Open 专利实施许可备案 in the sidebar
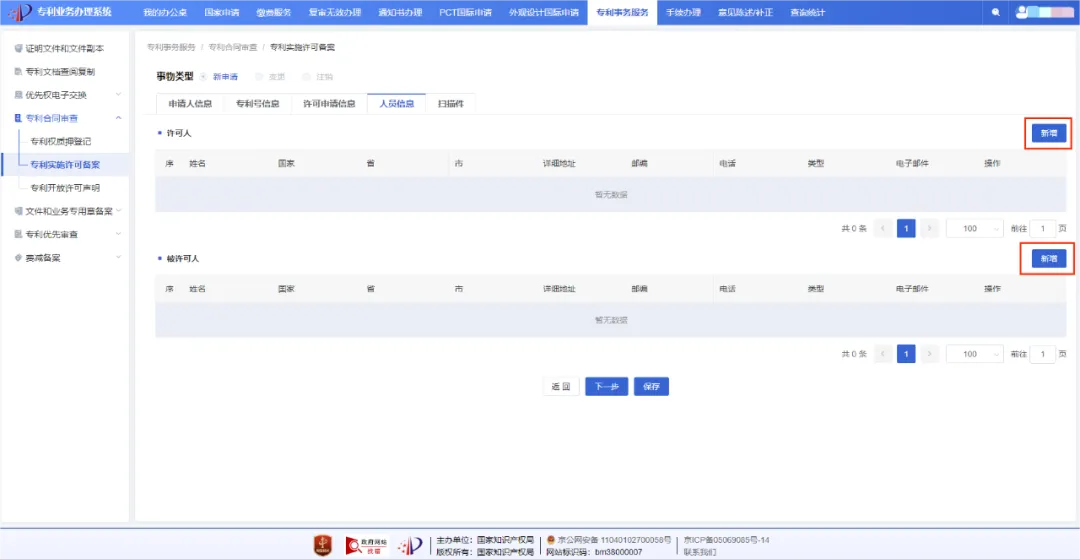The width and height of the screenshot is (1080, 559). 65,165
